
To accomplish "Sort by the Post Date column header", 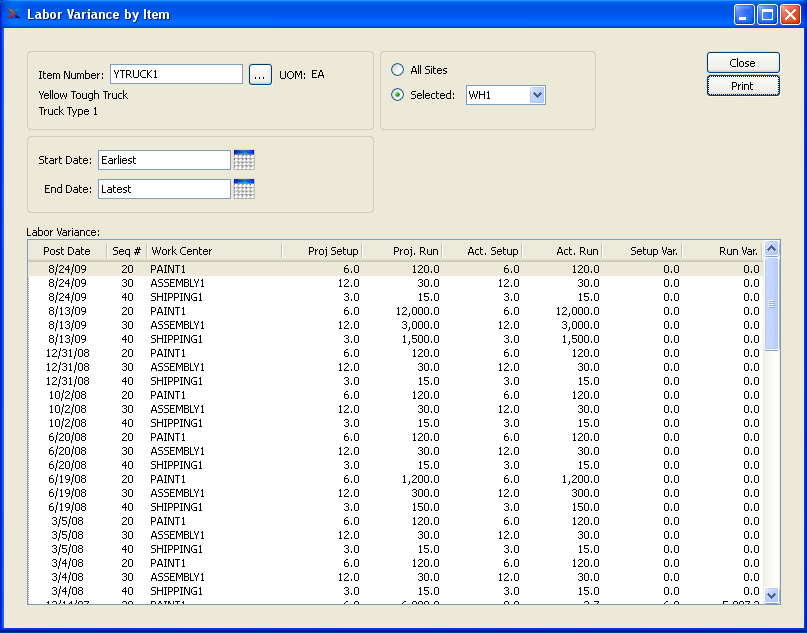I will (x=67, y=251).
